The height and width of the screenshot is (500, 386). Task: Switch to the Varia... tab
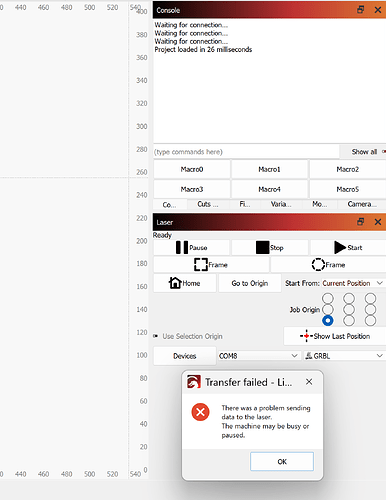[x=281, y=204]
